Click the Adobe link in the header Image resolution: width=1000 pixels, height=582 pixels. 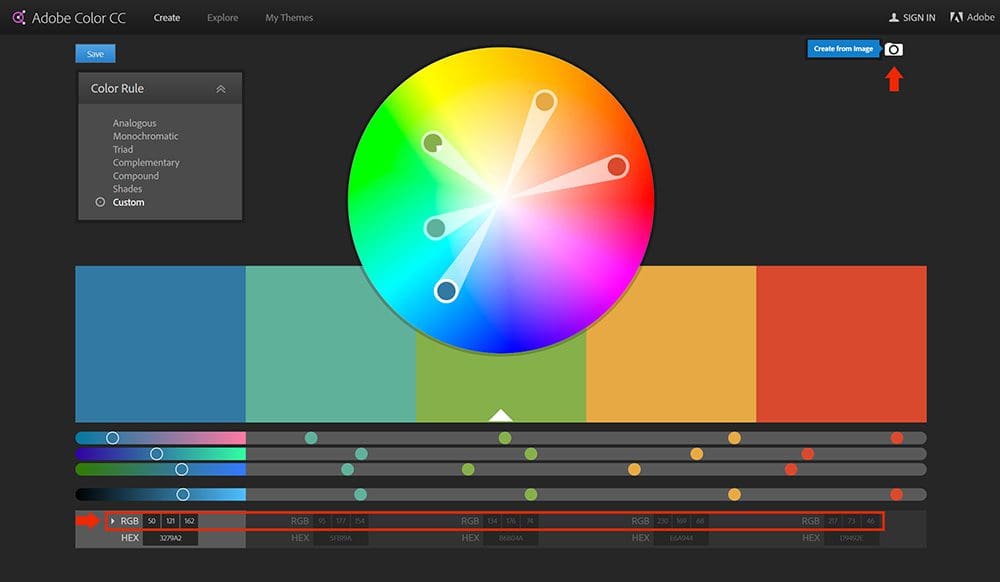(x=980, y=17)
